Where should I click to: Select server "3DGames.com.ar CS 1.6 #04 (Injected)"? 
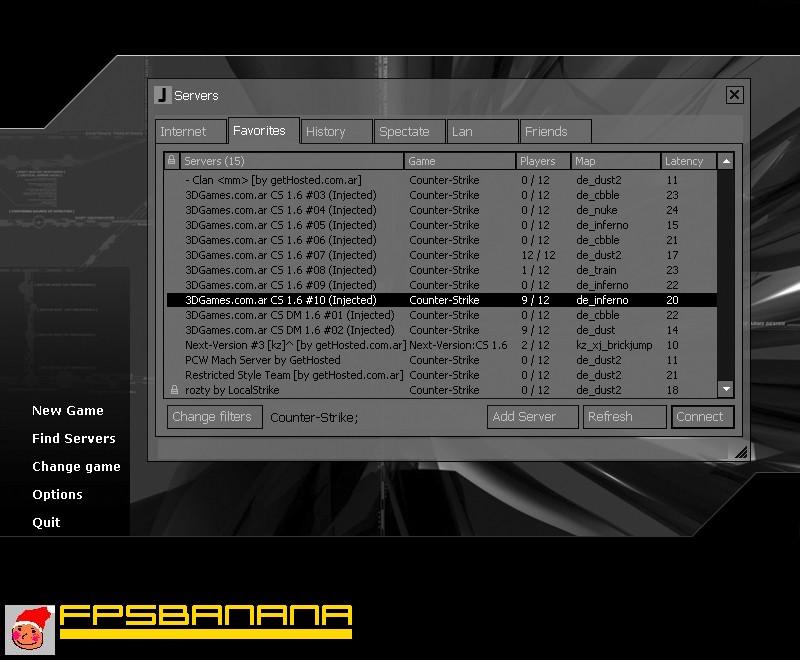point(442,210)
